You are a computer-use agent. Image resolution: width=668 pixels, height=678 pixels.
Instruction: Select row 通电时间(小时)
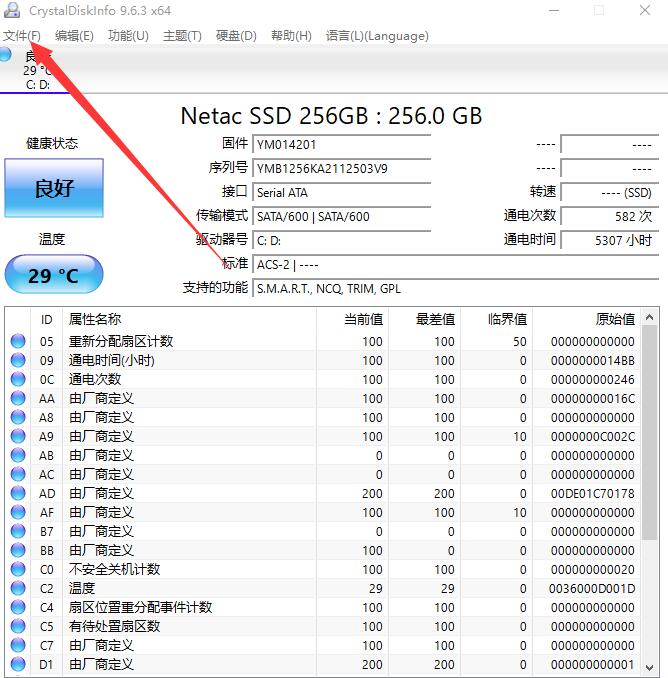[323, 360]
